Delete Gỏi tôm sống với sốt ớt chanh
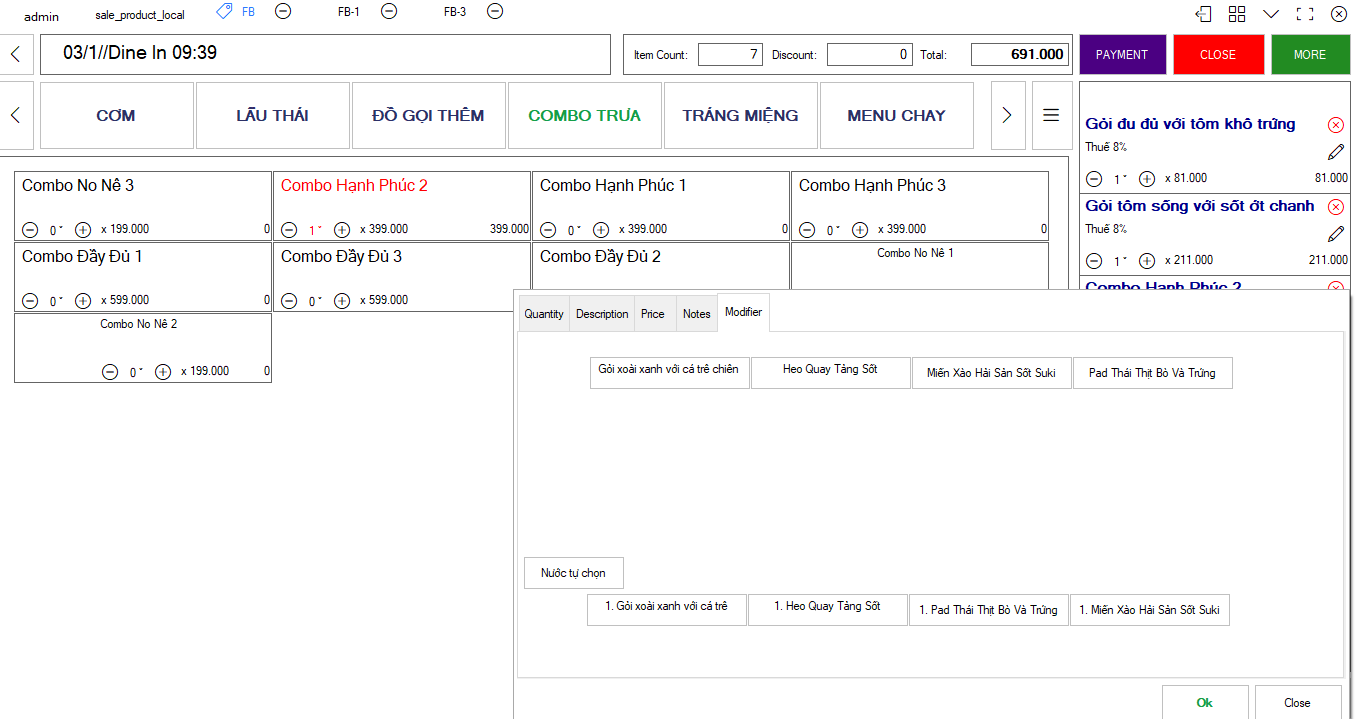 tap(1336, 207)
